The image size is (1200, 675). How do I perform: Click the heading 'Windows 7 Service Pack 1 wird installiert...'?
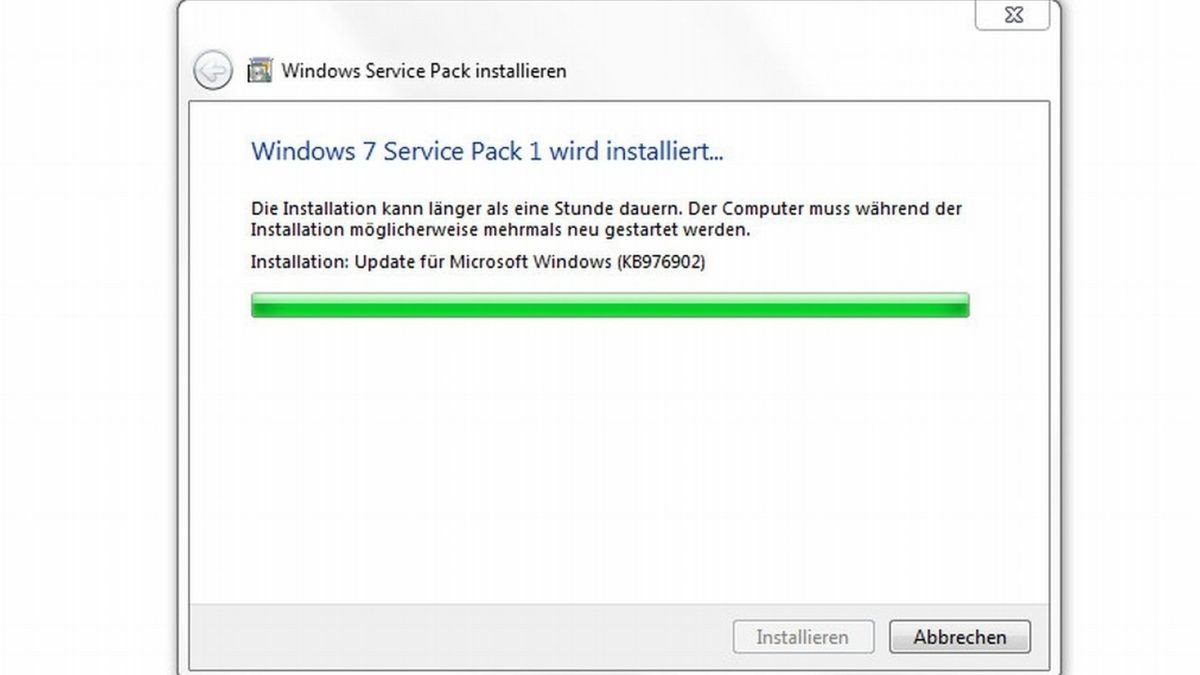(x=486, y=152)
